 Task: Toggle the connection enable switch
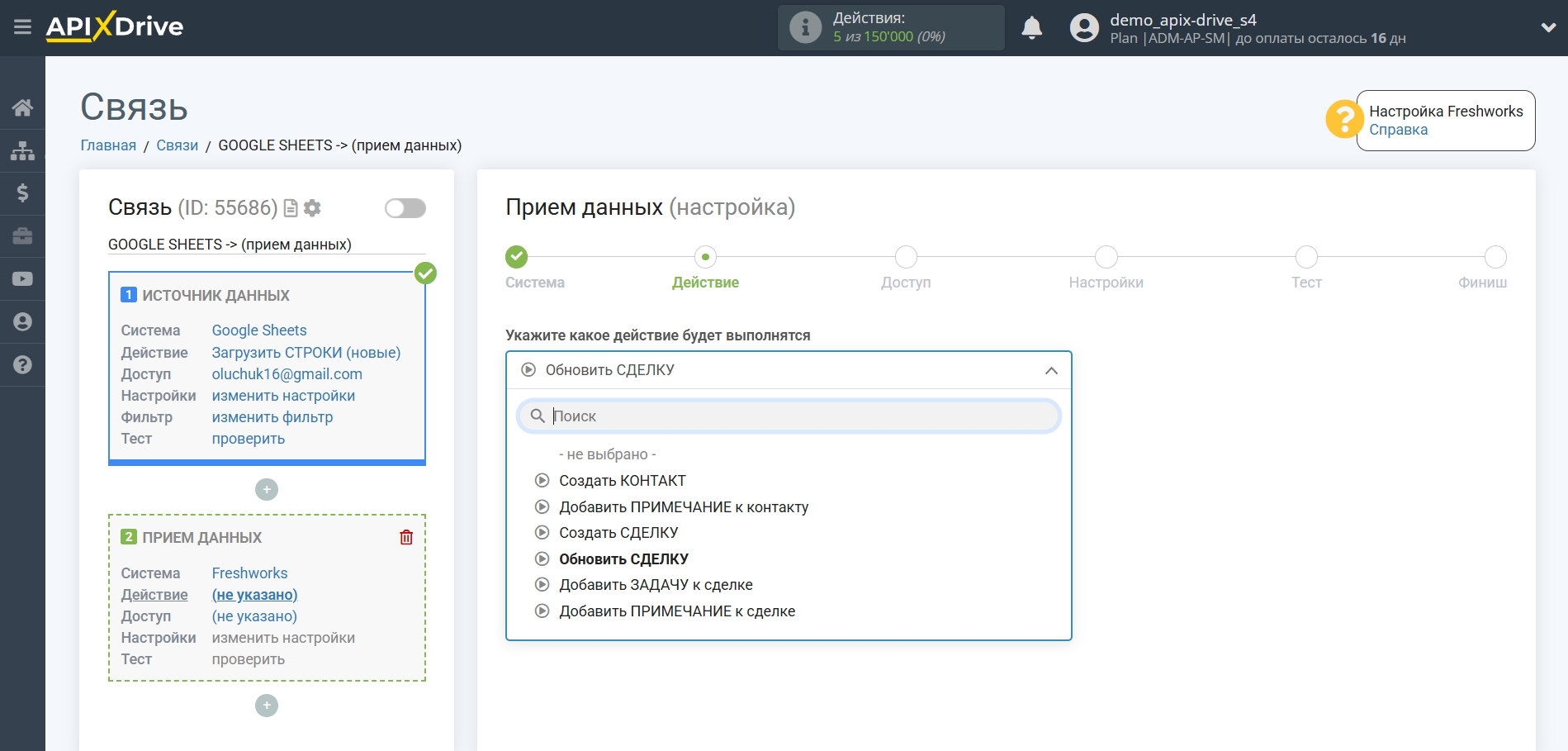[x=405, y=208]
